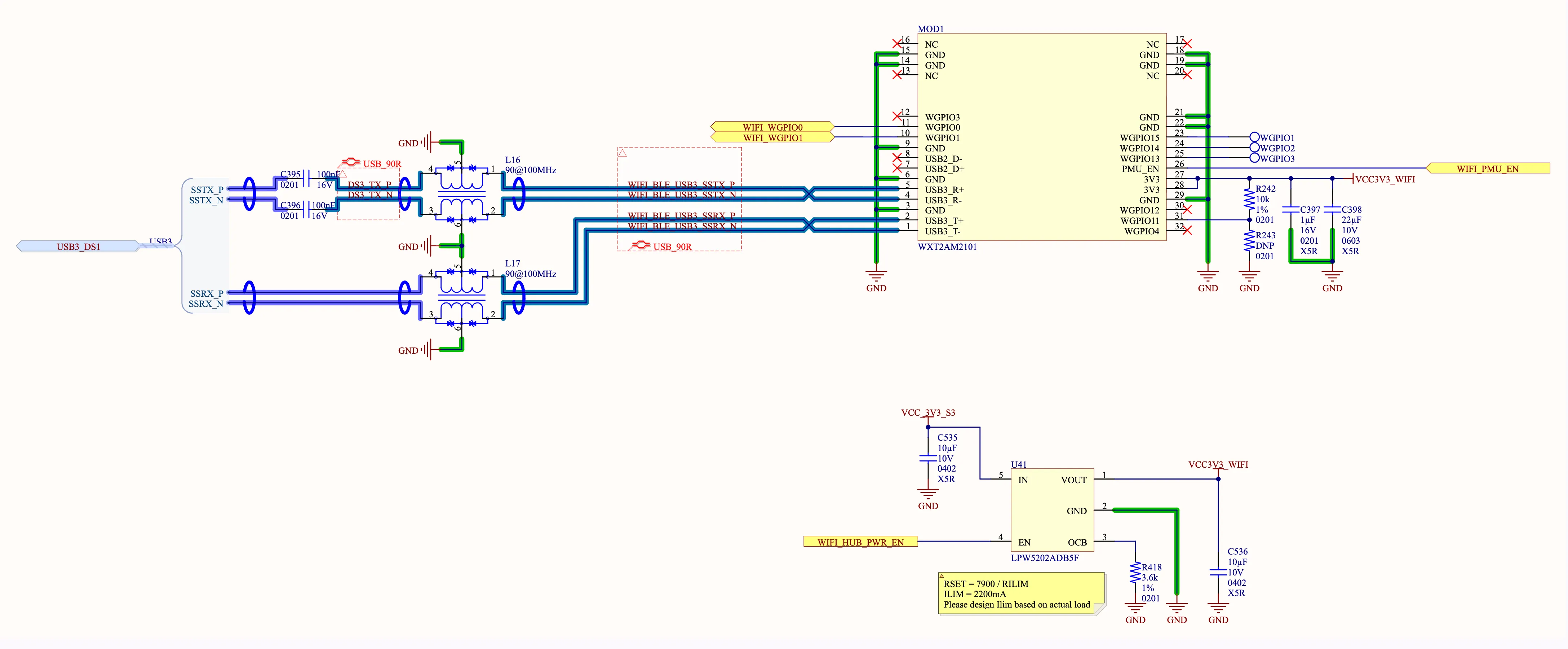Select the WIFI_HUB_PWR_EN port

(860, 541)
